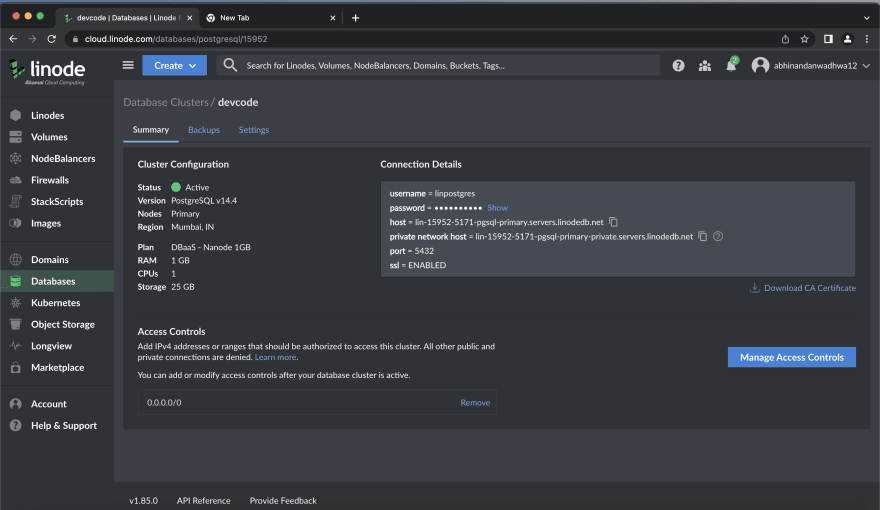Viewport: 880px width, 510px height.
Task: Open Help & Support page
Action: [x=64, y=425]
